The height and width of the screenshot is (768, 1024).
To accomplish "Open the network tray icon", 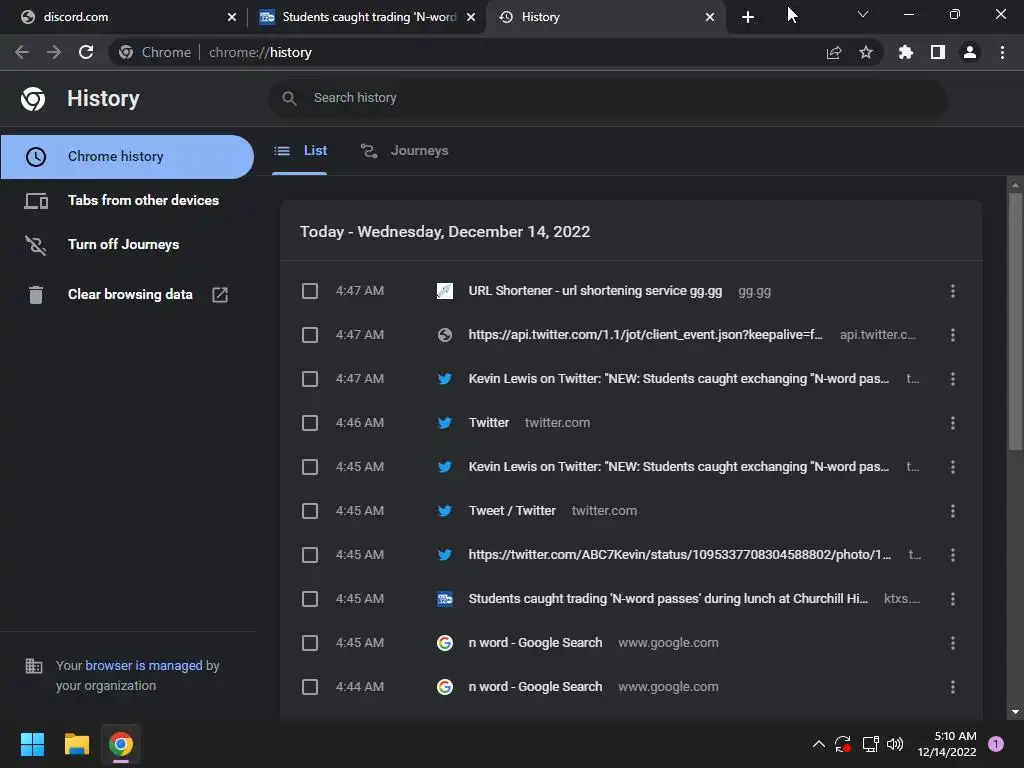I will 870,743.
